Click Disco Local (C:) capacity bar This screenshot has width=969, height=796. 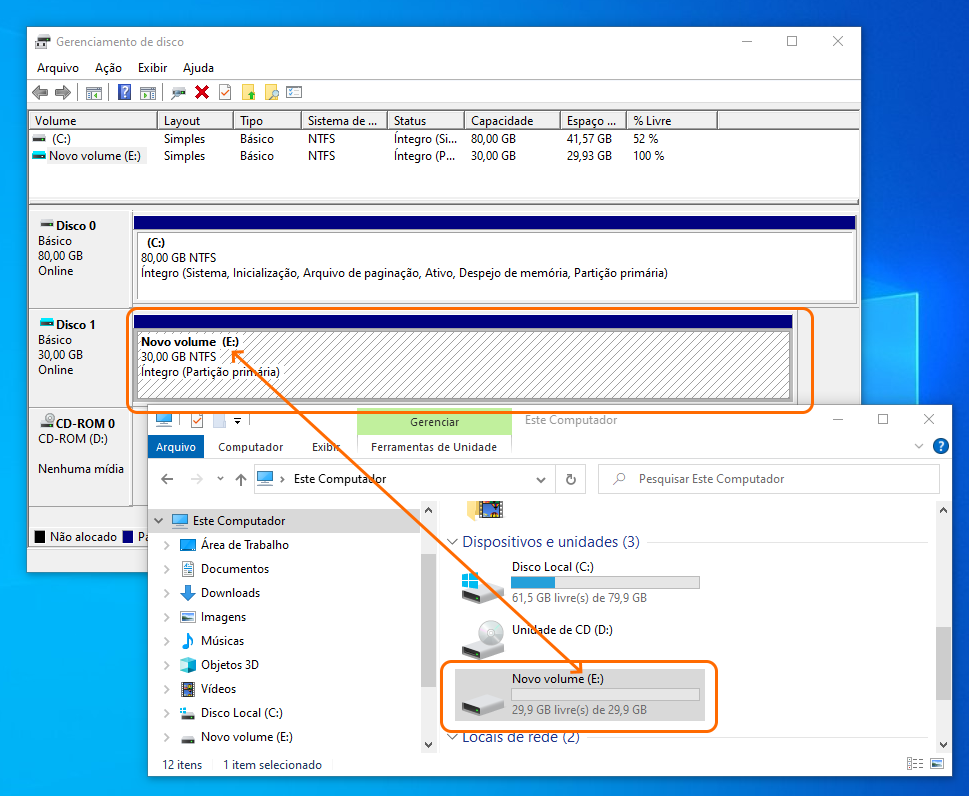point(605,582)
